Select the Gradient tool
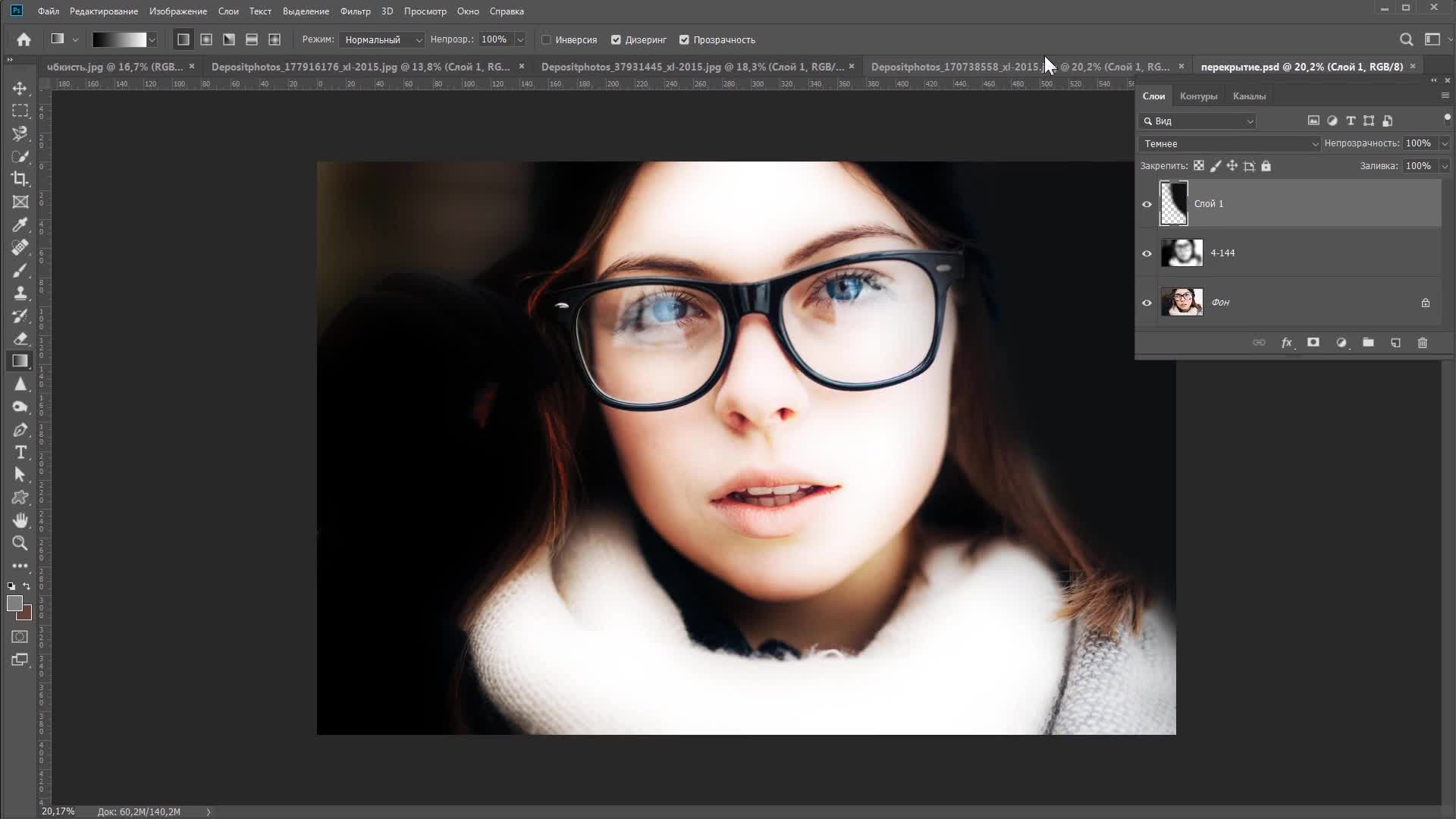This screenshot has height=819, width=1456. [x=20, y=361]
